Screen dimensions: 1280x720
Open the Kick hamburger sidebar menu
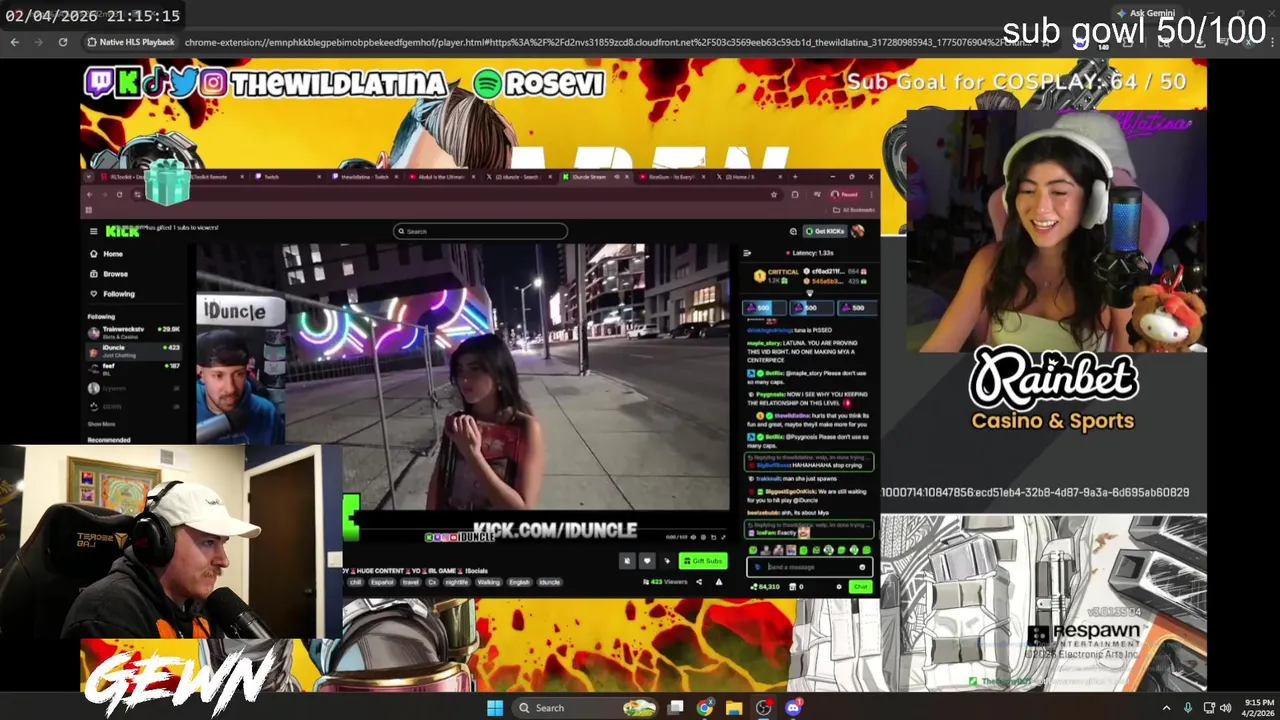(x=93, y=231)
